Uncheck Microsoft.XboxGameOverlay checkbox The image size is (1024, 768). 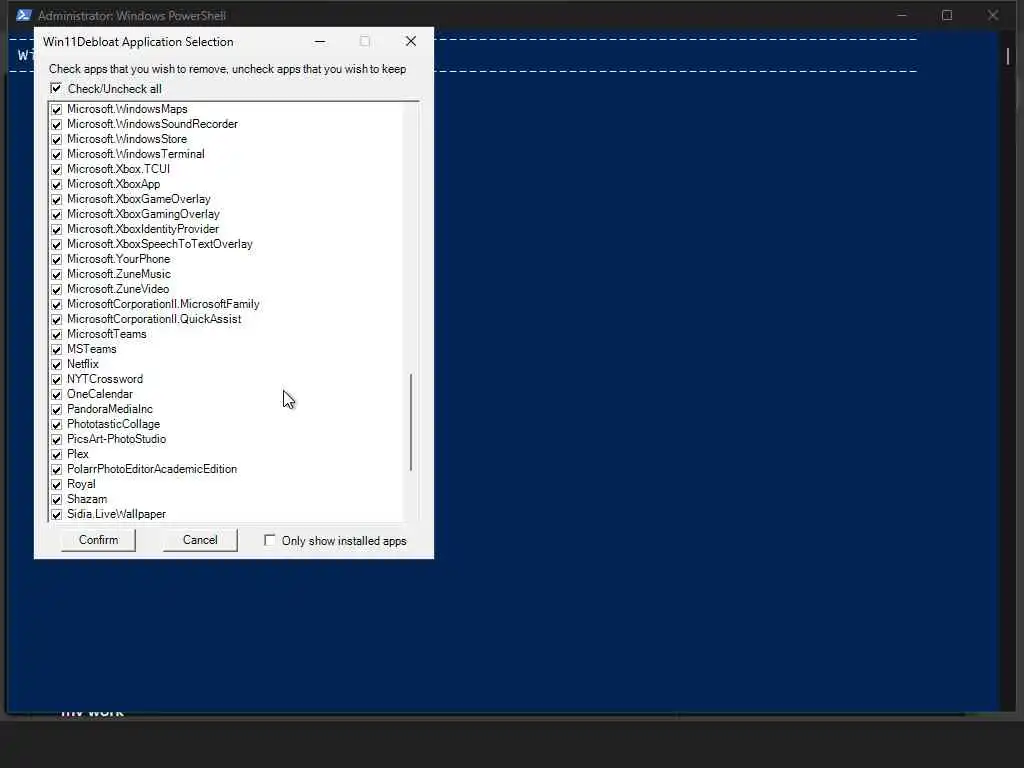[x=57, y=200]
